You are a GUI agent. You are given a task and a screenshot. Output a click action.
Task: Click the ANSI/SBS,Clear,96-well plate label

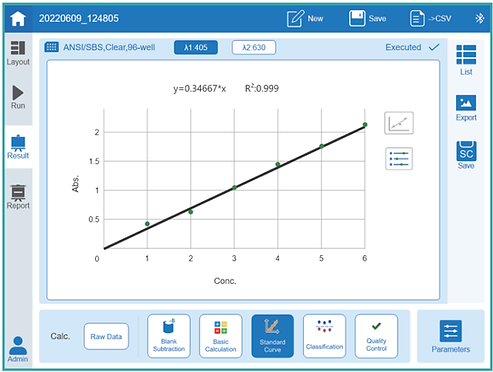pyautogui.click(x=109, y=47)
